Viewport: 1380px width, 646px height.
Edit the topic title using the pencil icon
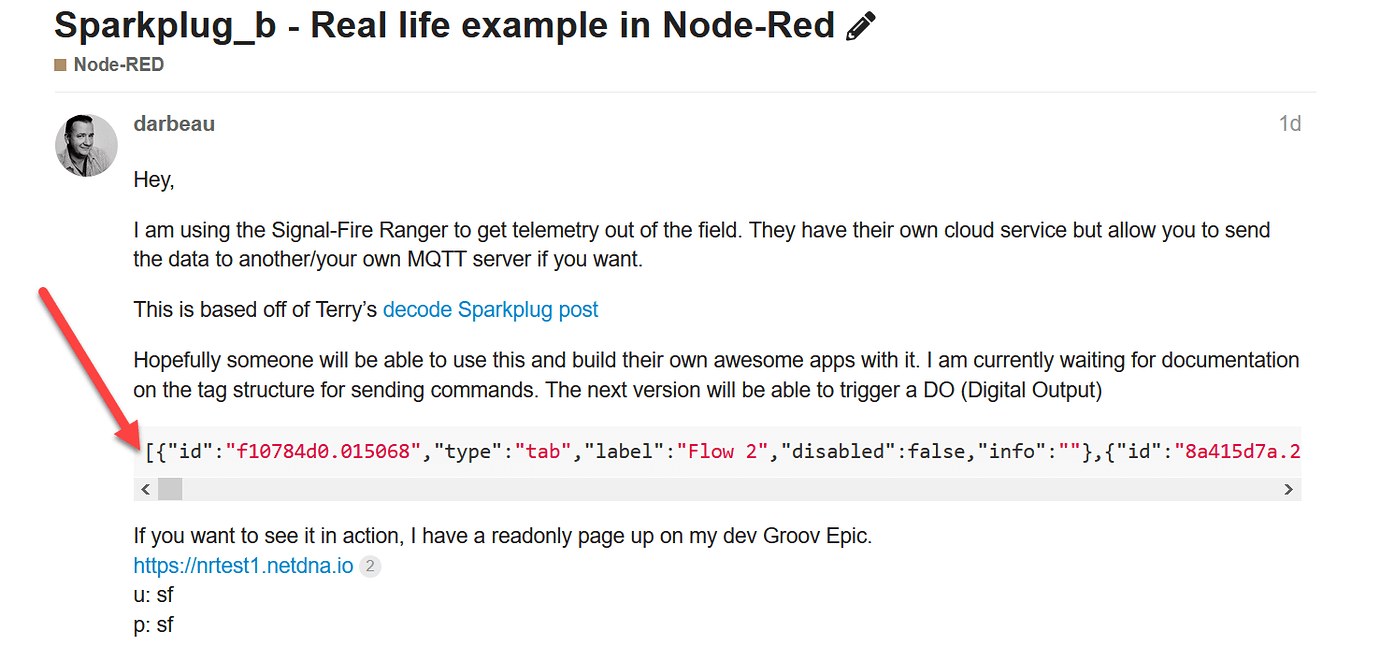[859, 24]
